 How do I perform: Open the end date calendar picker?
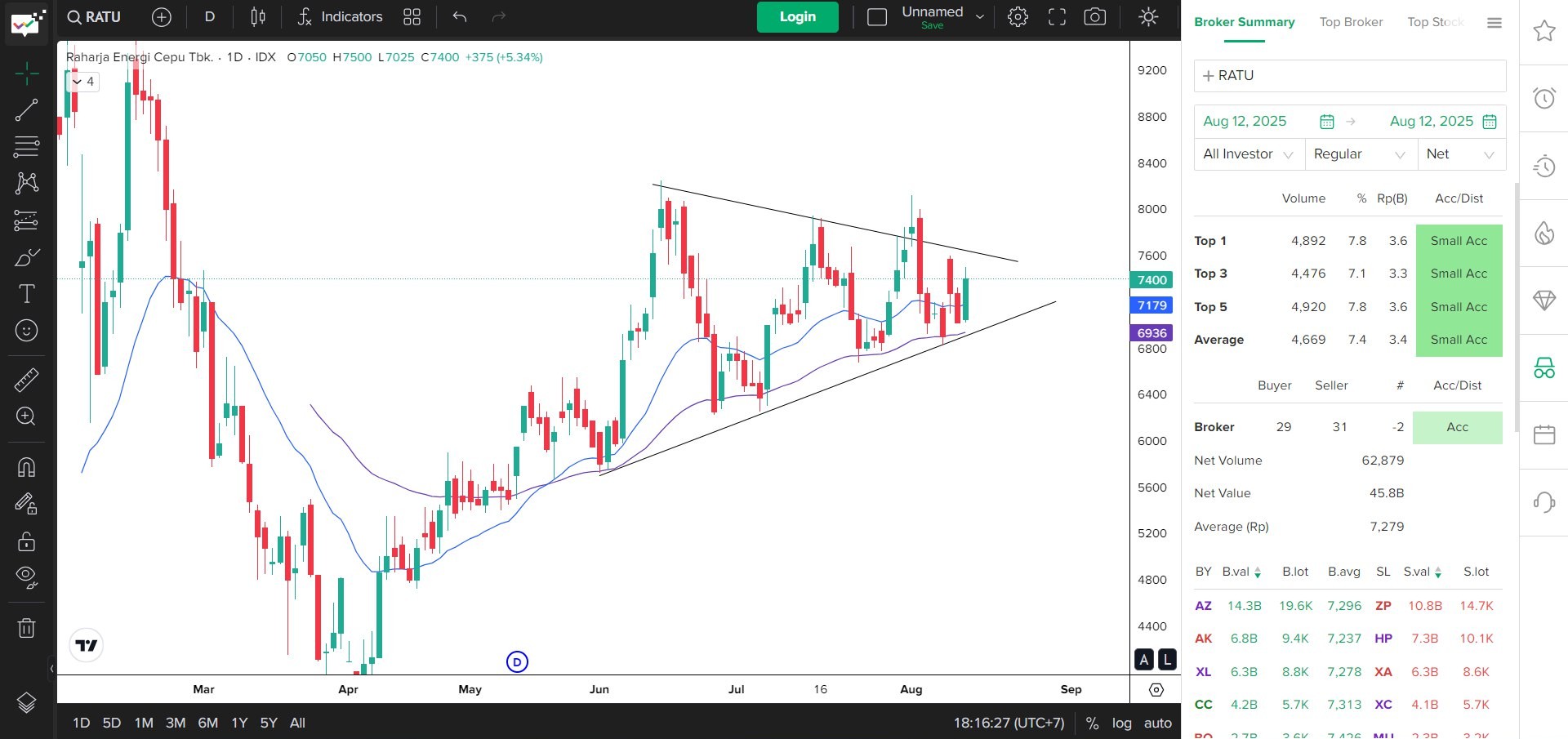point(1490,122)
